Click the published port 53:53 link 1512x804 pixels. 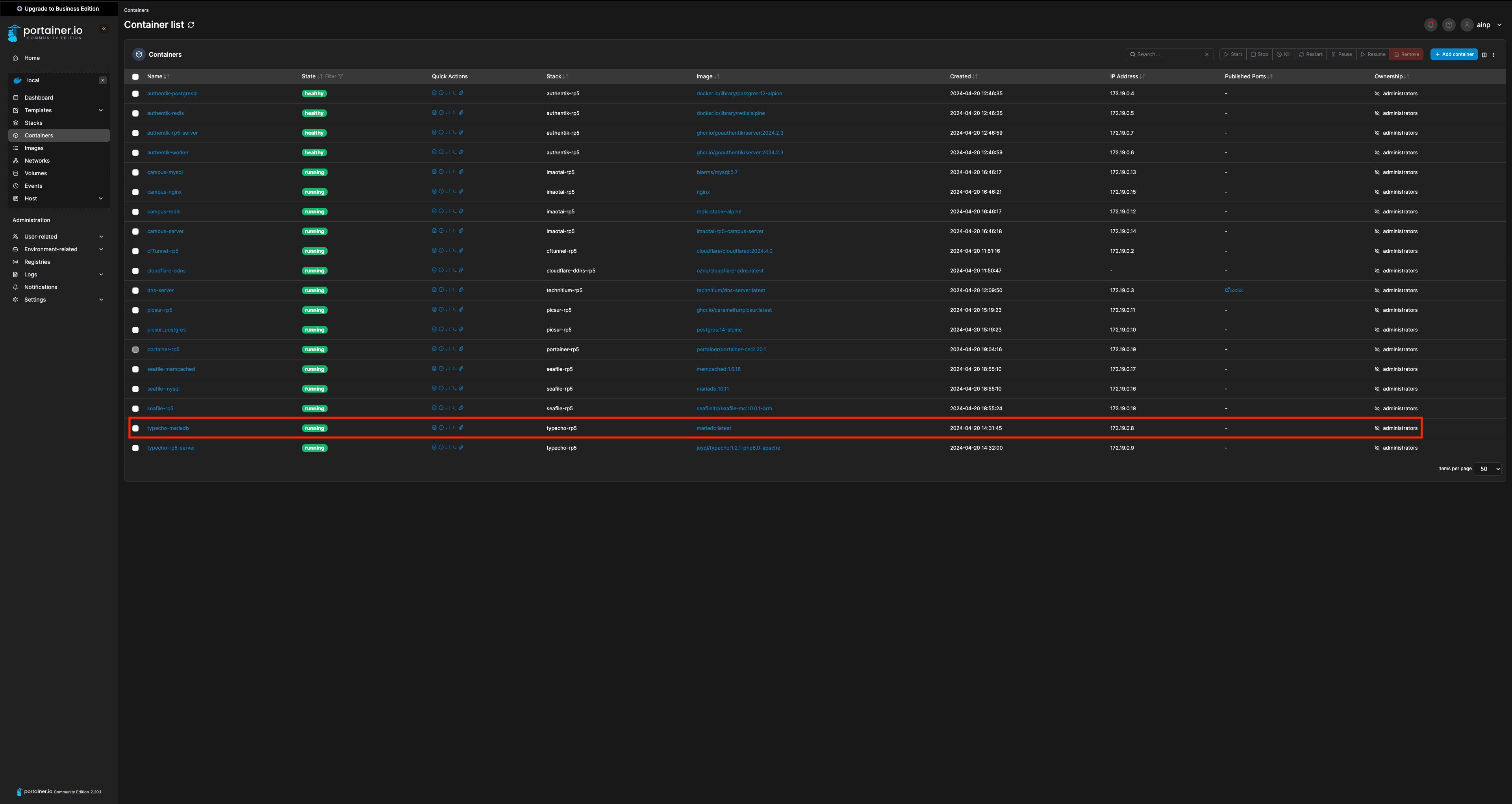(1234, 291)
